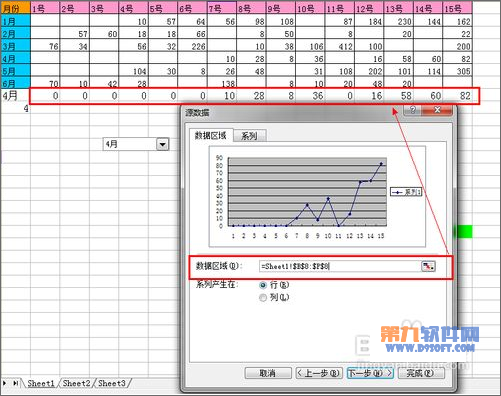Select the 6月 row label cell

(x=15, y=83)
